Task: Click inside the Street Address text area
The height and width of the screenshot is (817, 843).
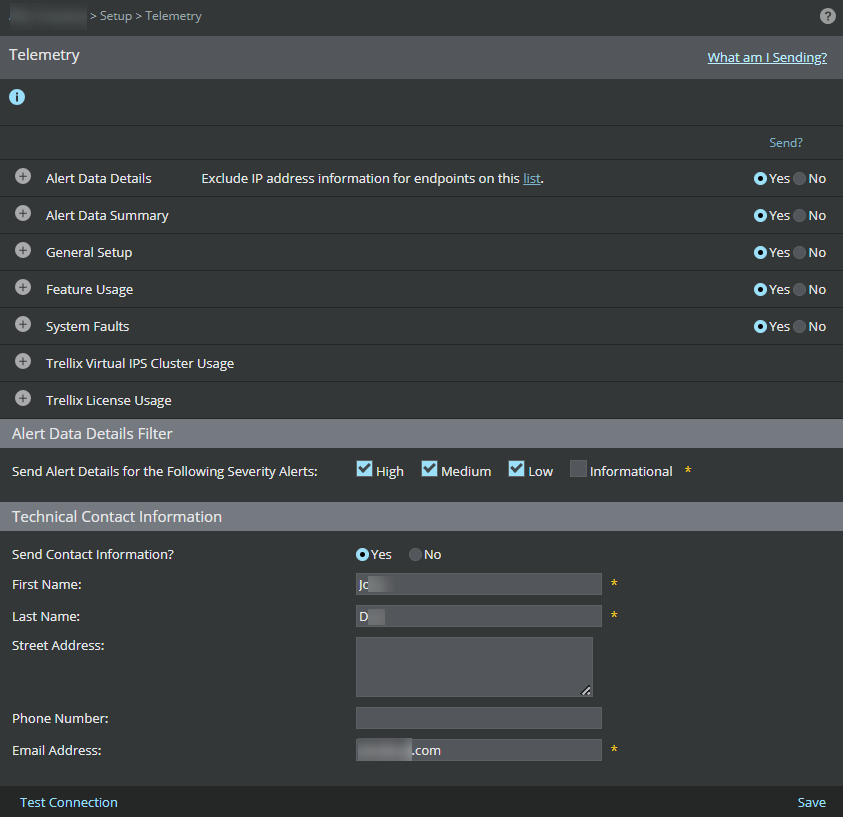Action: [474, 667]
